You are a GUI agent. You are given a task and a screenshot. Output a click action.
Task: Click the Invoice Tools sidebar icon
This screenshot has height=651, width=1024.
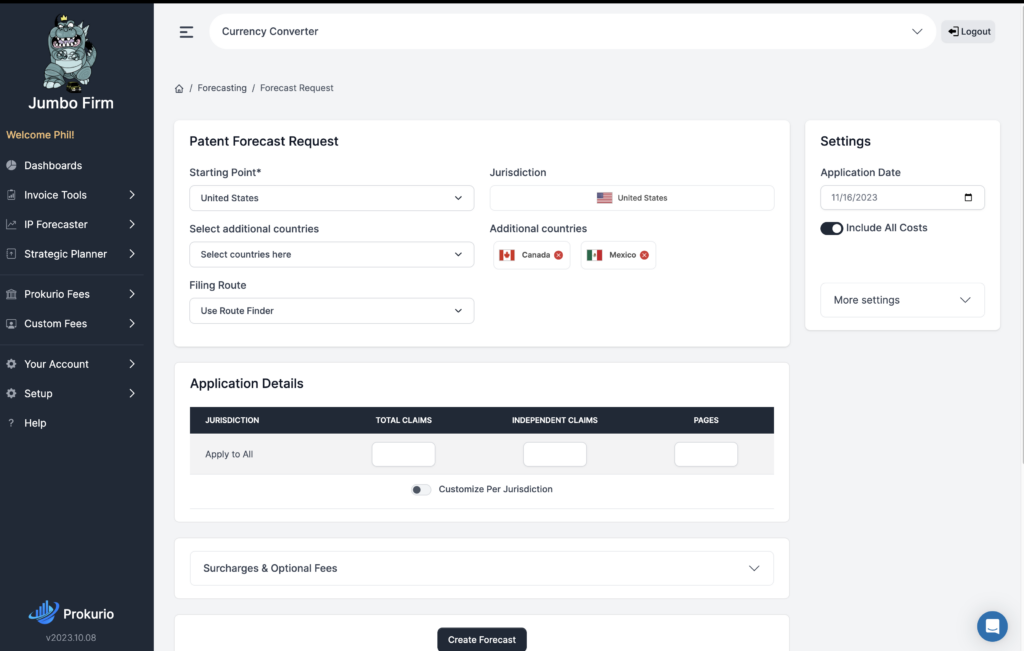(x=11, y=195)
